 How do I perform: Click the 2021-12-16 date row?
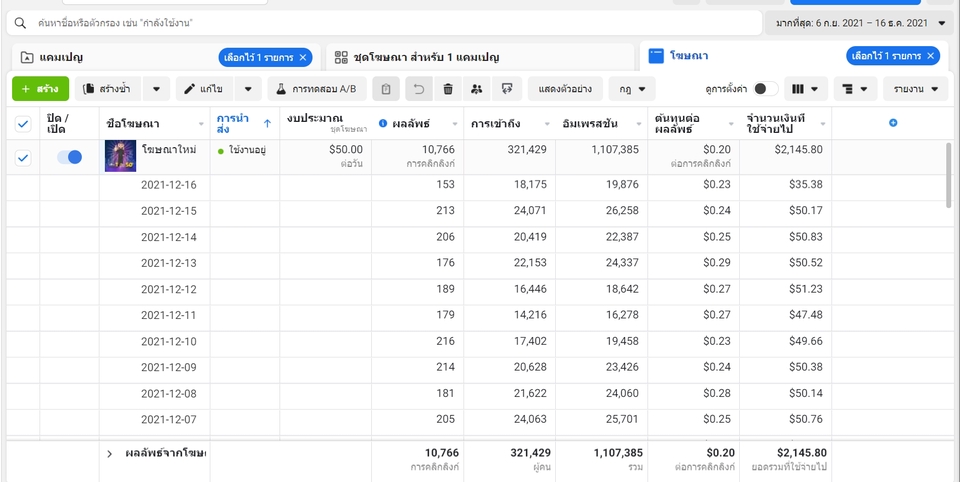[x=169, y=184]
